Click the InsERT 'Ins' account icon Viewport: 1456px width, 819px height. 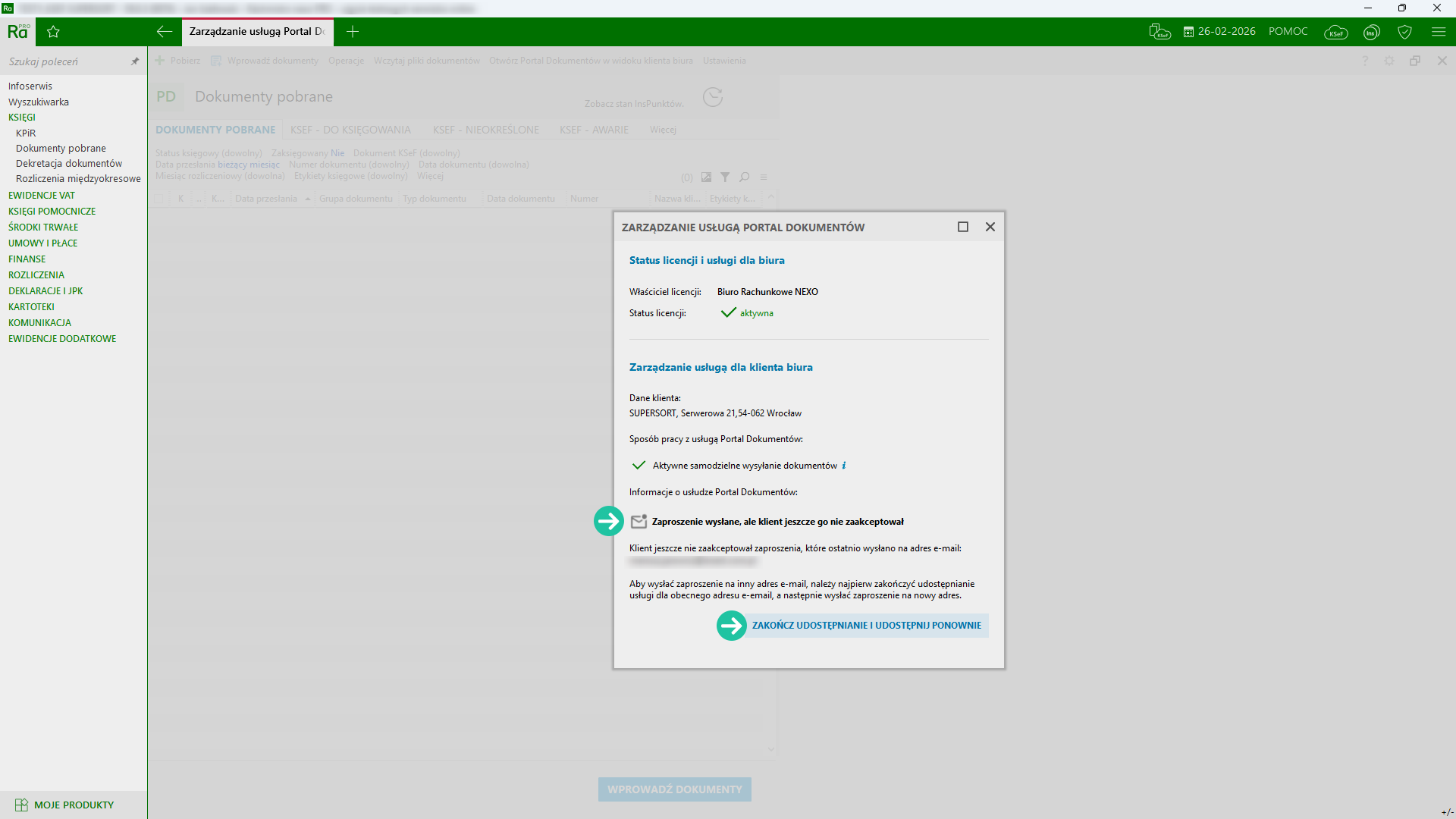1371,32
